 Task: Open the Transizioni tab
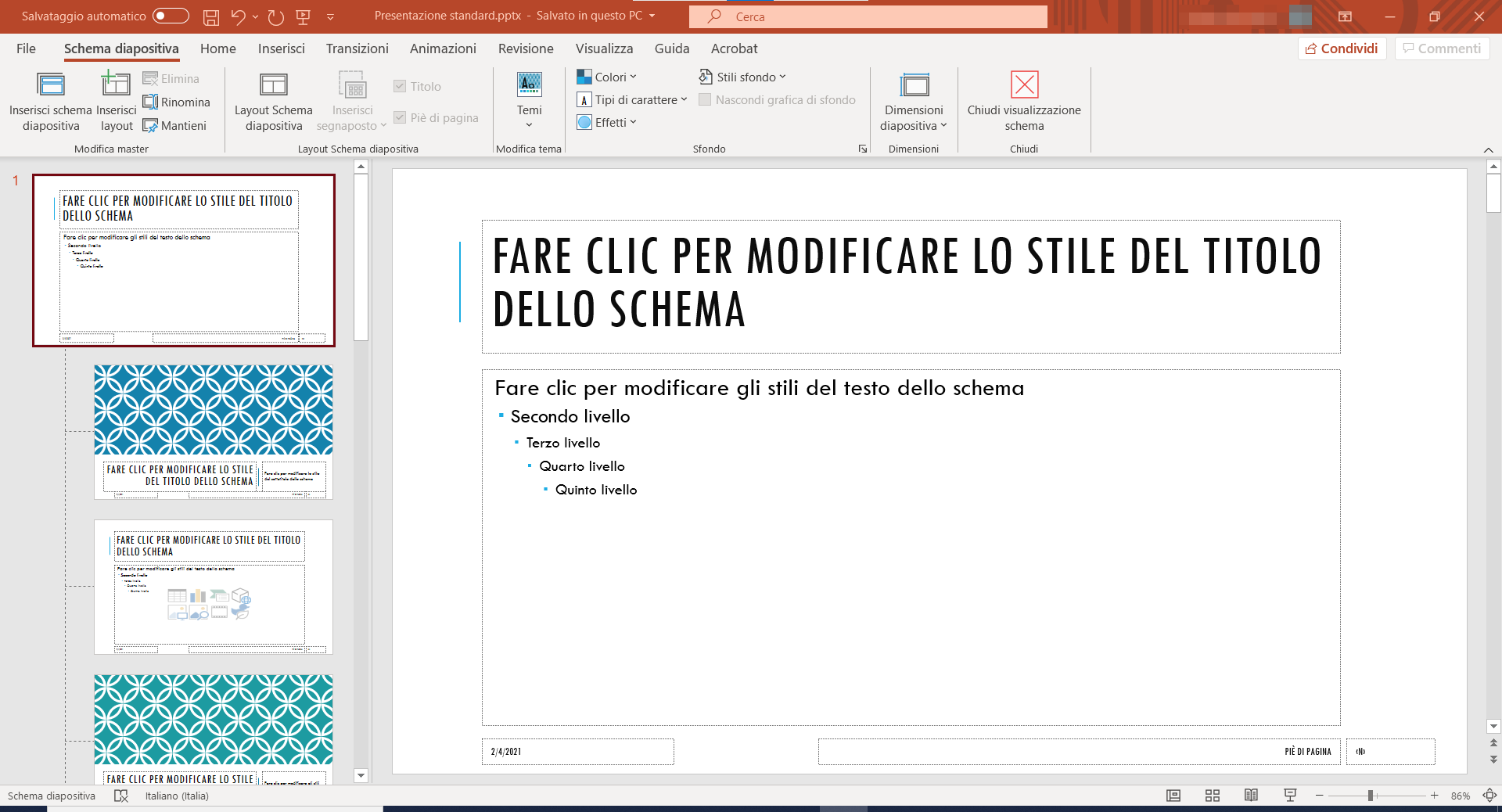357,49
